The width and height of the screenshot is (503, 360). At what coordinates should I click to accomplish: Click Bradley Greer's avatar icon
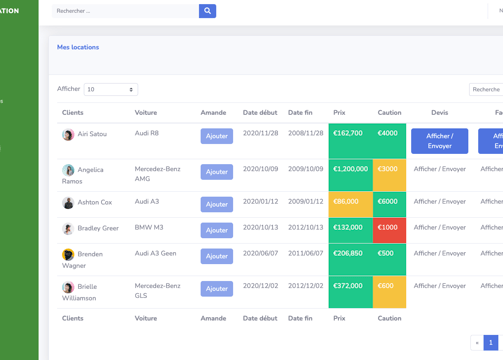tap(68, 229)
